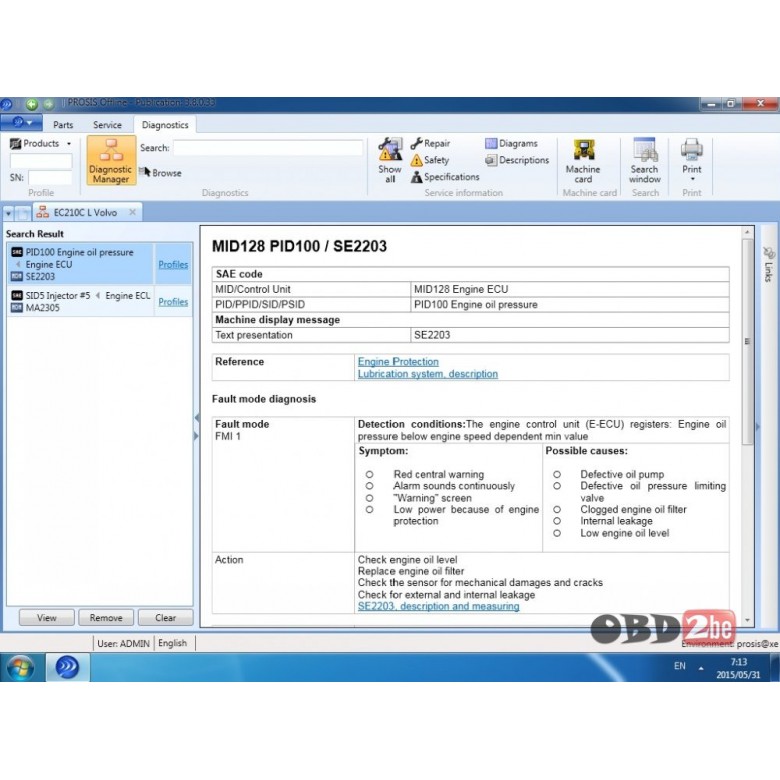The width and height of the screenshot is (780, 780).
Task: Click the Show all service information icon
Action: 390,160
